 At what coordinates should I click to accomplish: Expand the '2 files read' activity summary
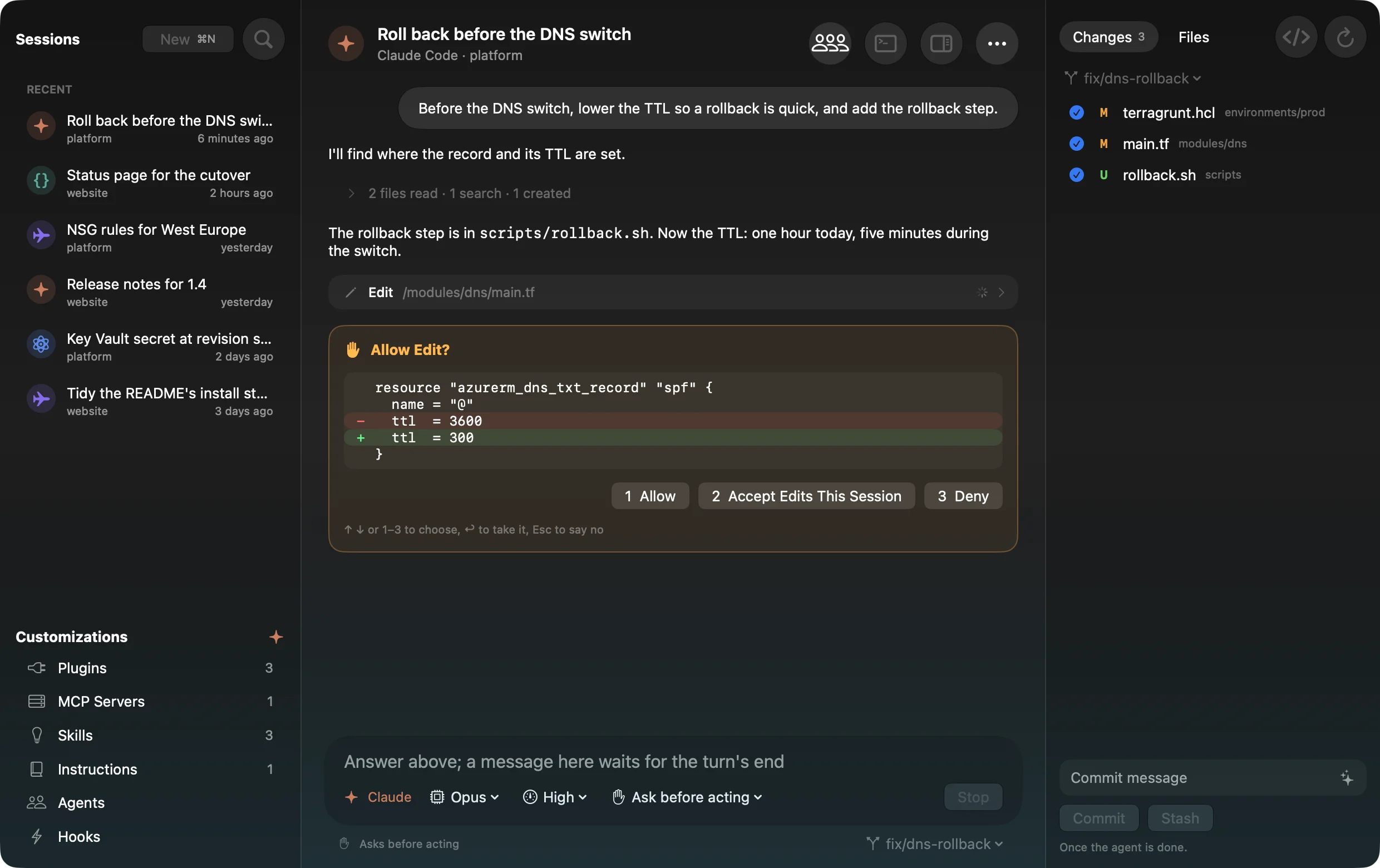coord(459,193)
